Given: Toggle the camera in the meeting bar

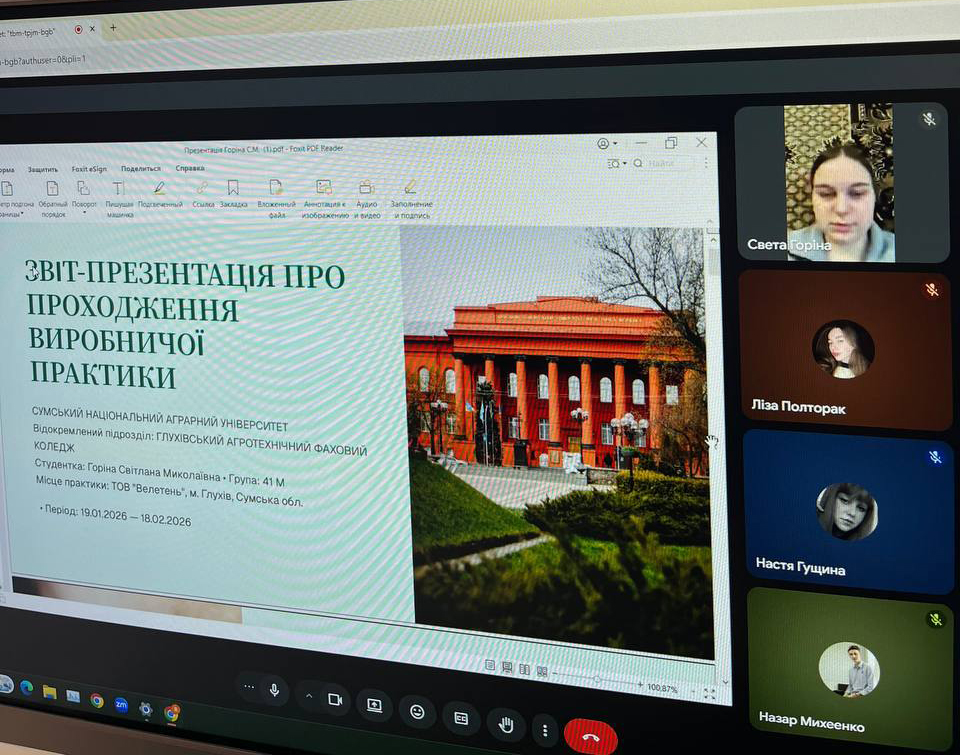Looking at the screenshot, I should pyautogui.click(x=335, y=700).
